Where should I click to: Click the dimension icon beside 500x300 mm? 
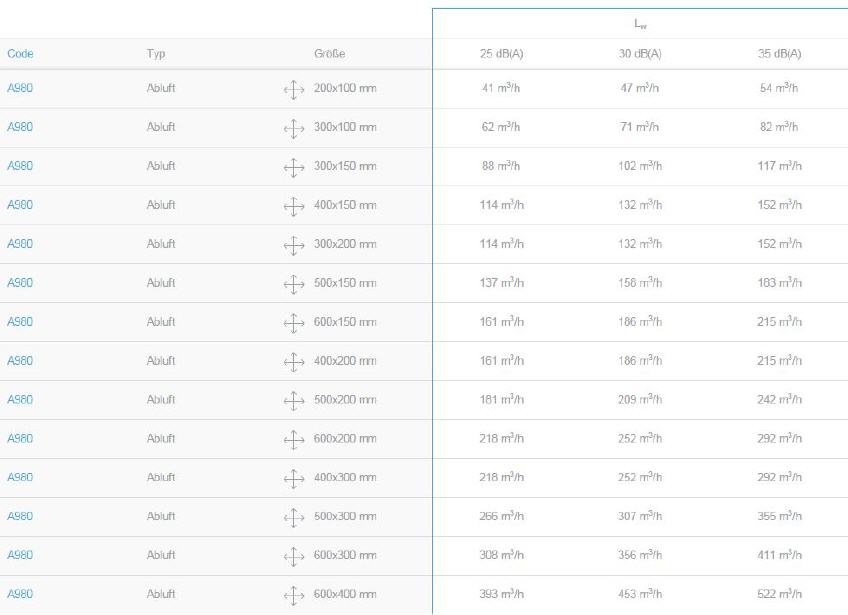tap(294, 518)
